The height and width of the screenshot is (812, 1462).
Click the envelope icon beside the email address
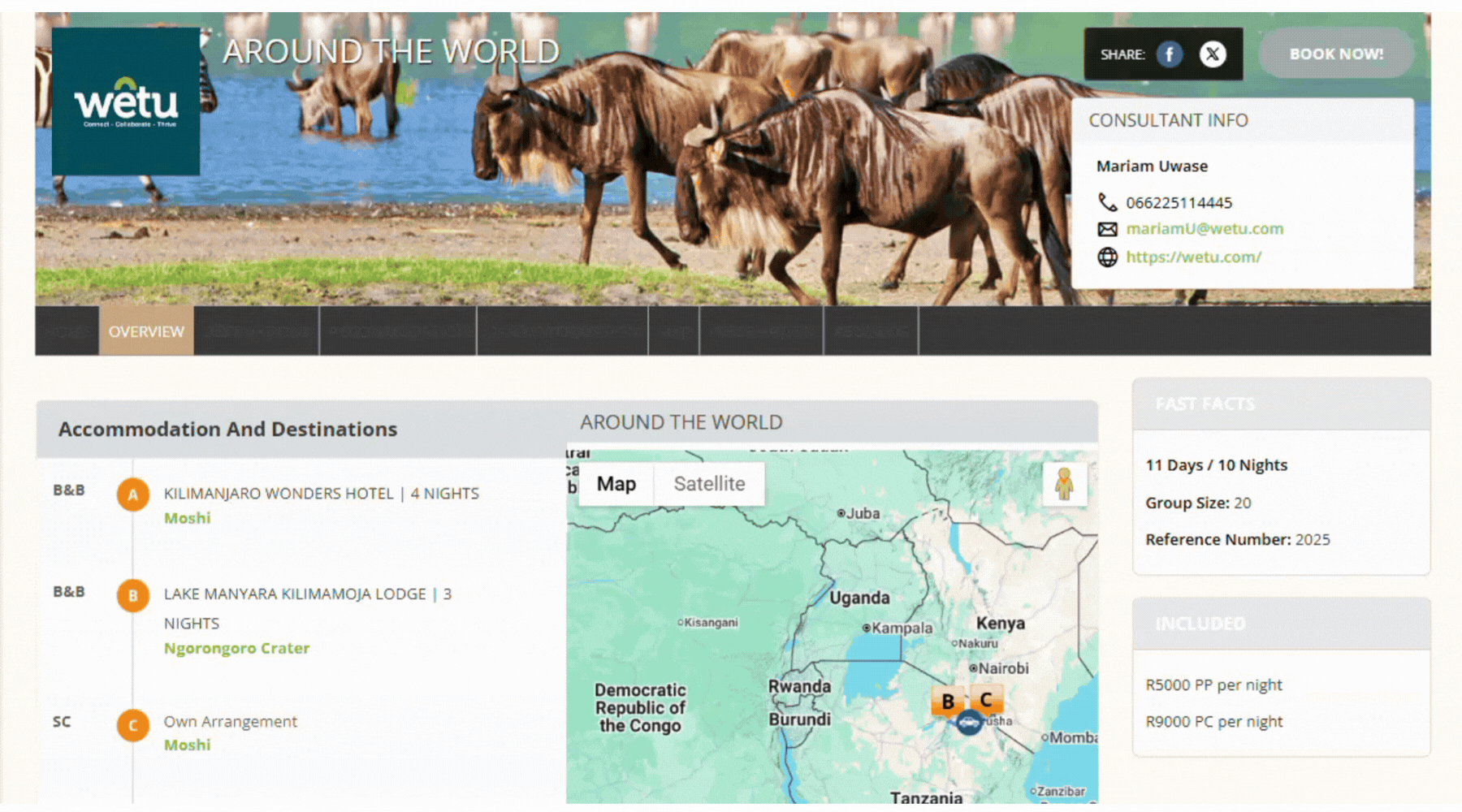click(1107, 229)
